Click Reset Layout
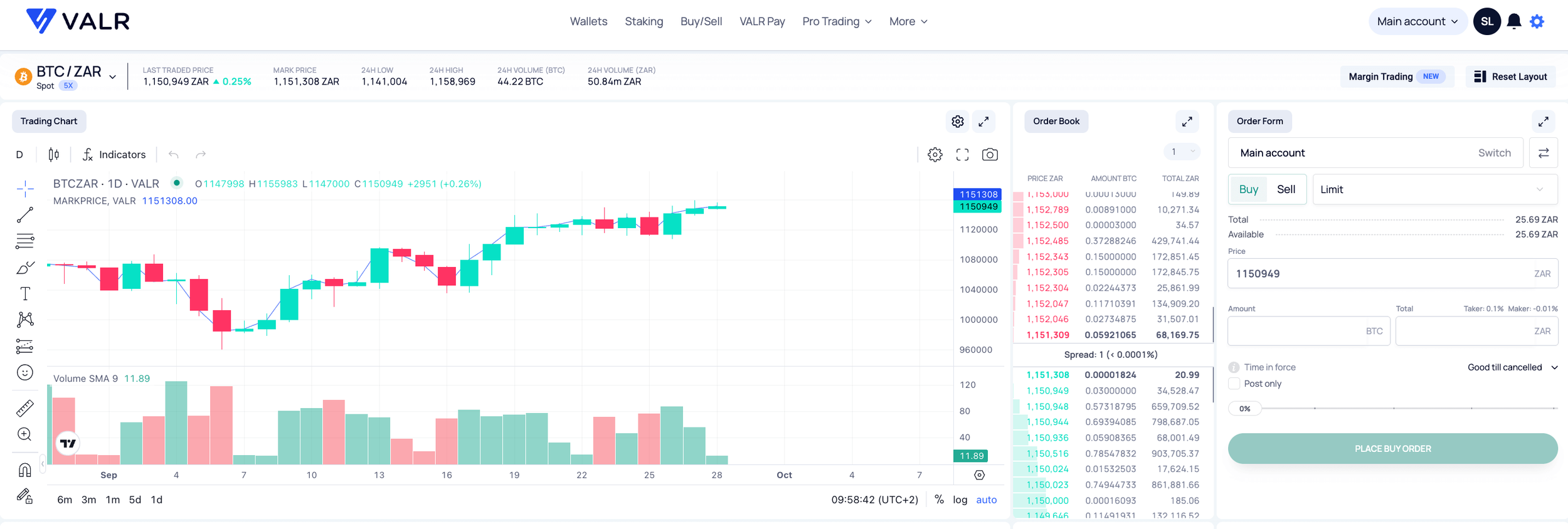1568x529 pixels. click(1510, 76)
